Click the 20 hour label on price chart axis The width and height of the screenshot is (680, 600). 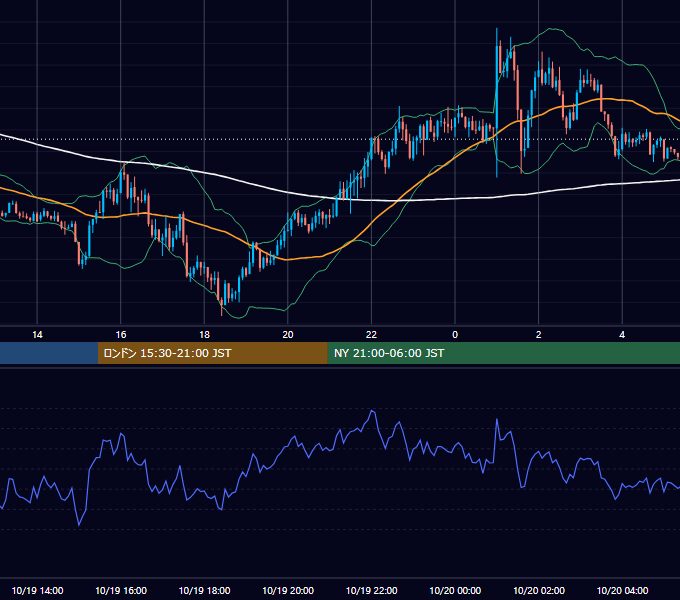(288, 335)
